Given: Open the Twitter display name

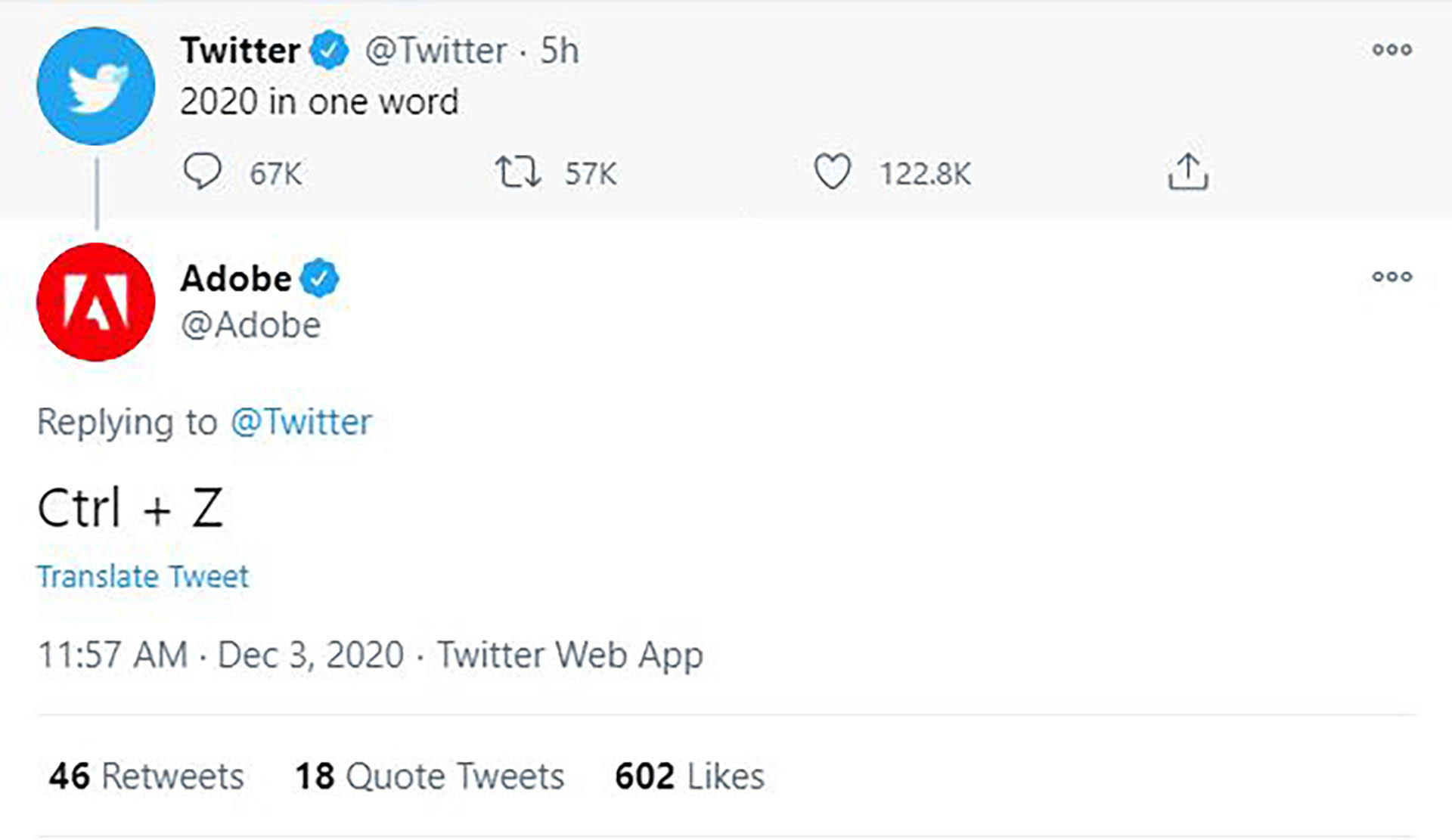Looking at the screenshot, I should [x=240, y=51].
